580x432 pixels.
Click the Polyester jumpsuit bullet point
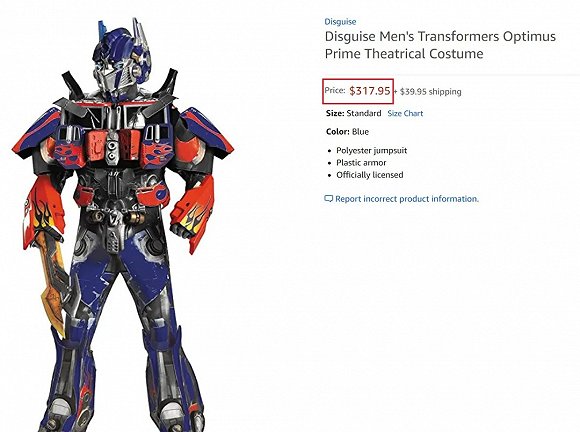click(371, 151)
